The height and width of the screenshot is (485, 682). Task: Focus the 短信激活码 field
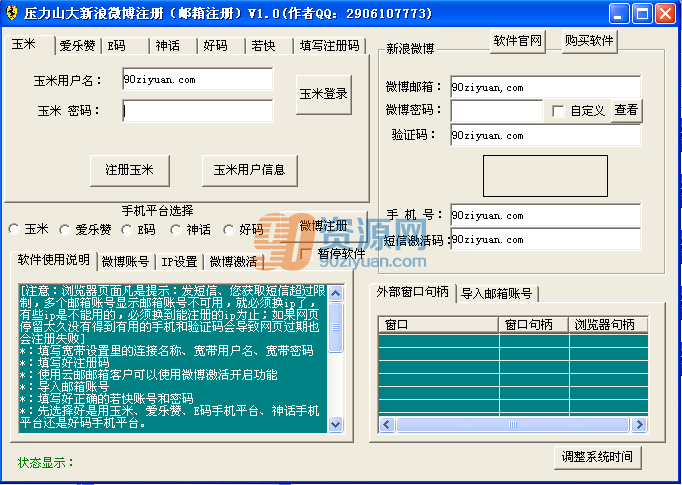click(546, 239)
